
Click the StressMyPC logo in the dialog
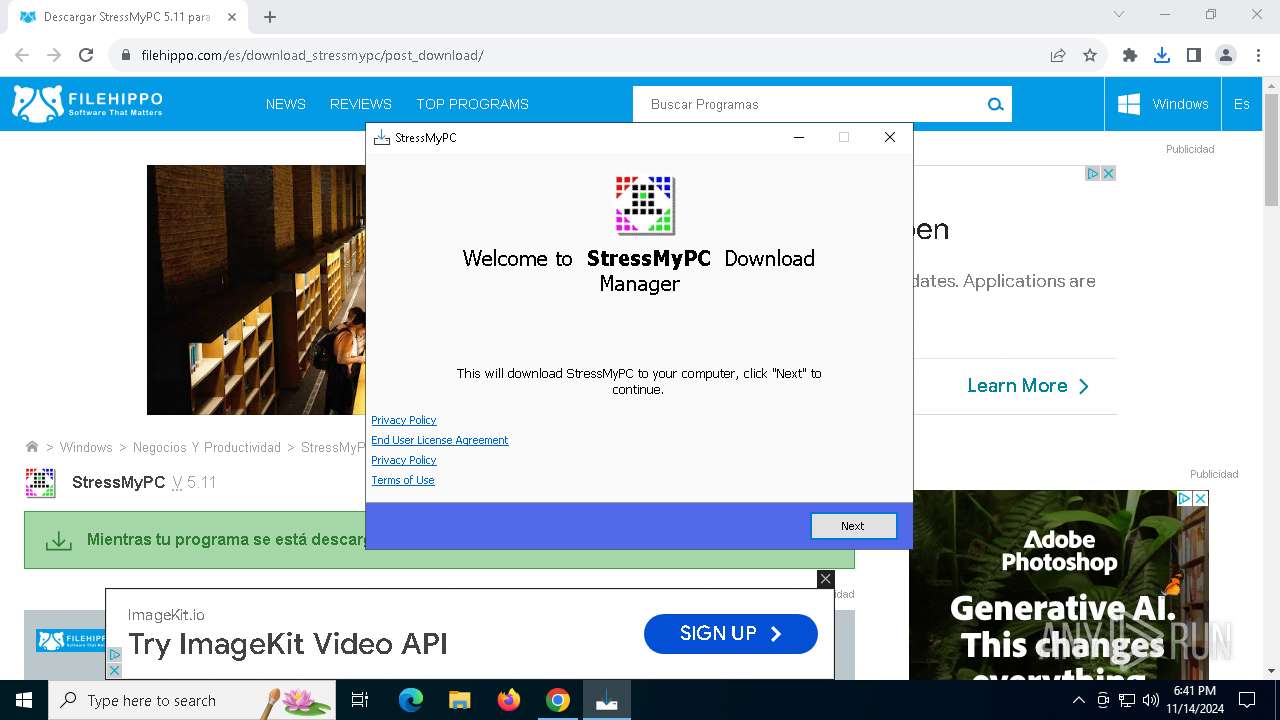(x=645, y=205)
